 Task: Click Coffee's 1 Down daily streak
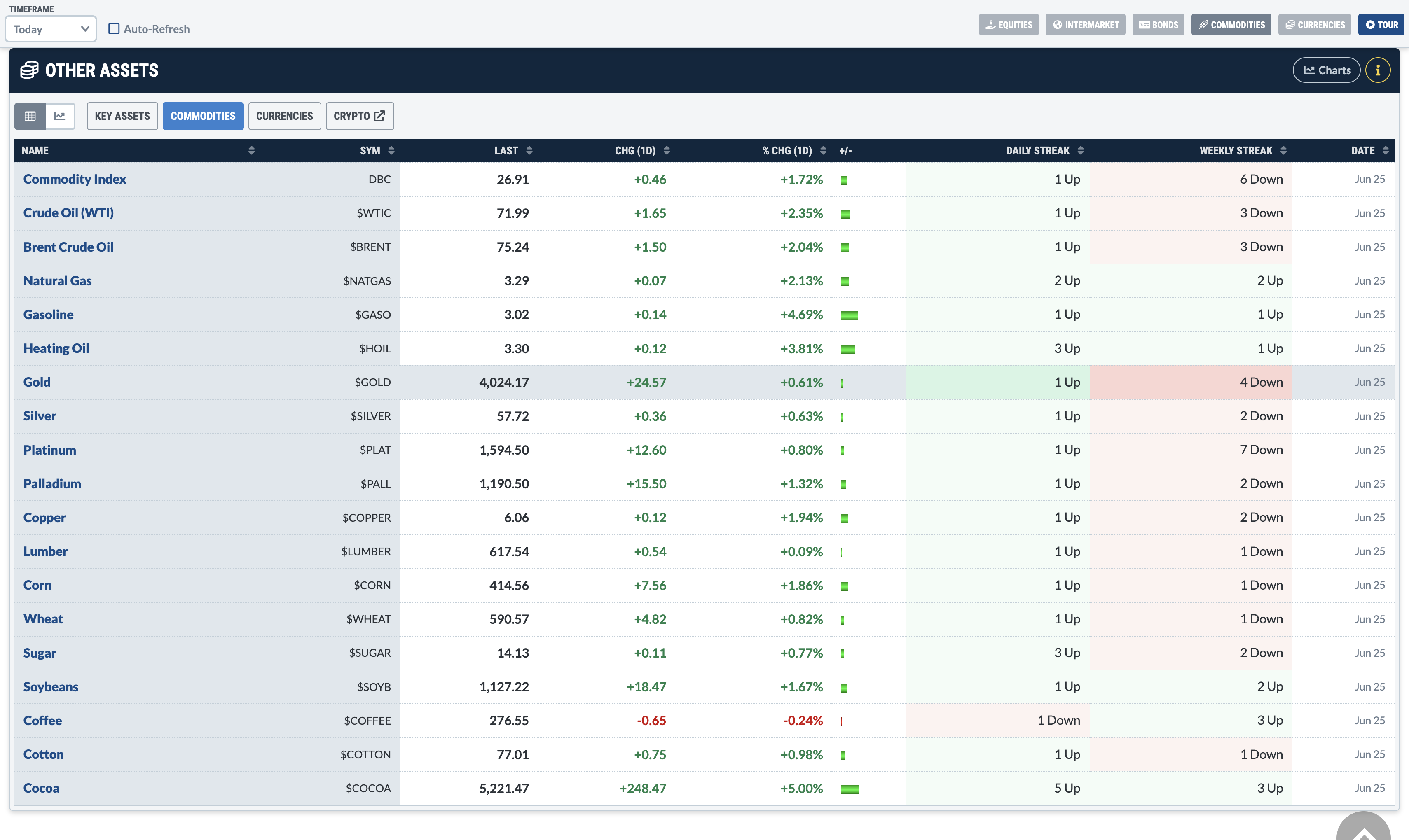(1059, 721)
